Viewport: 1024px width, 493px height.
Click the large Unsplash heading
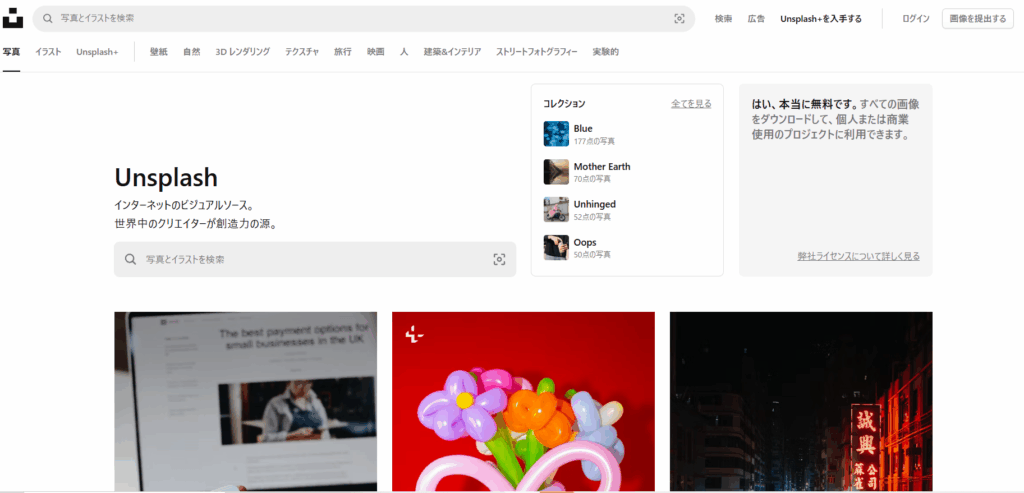pos(166,178)
